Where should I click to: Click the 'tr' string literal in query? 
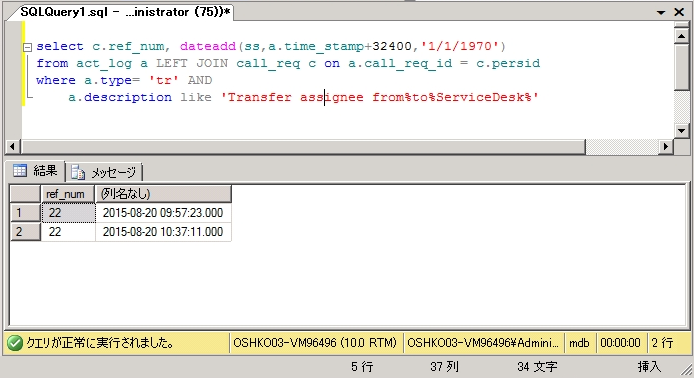(164, 81)
